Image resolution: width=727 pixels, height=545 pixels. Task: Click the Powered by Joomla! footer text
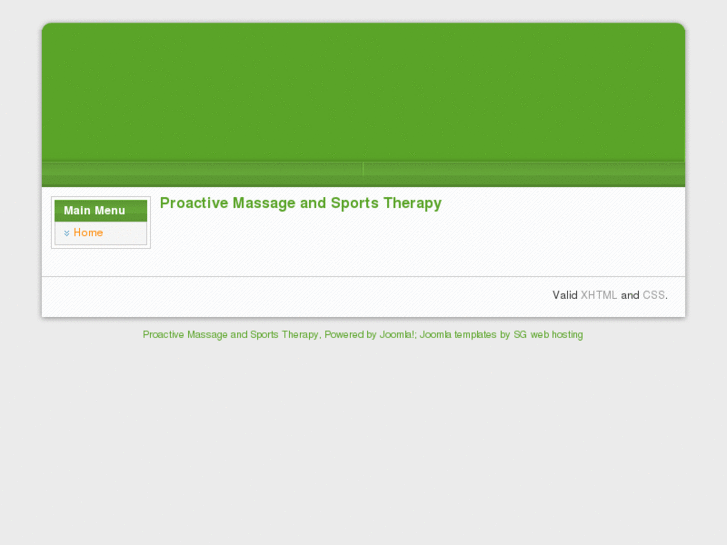click(370, 335)
